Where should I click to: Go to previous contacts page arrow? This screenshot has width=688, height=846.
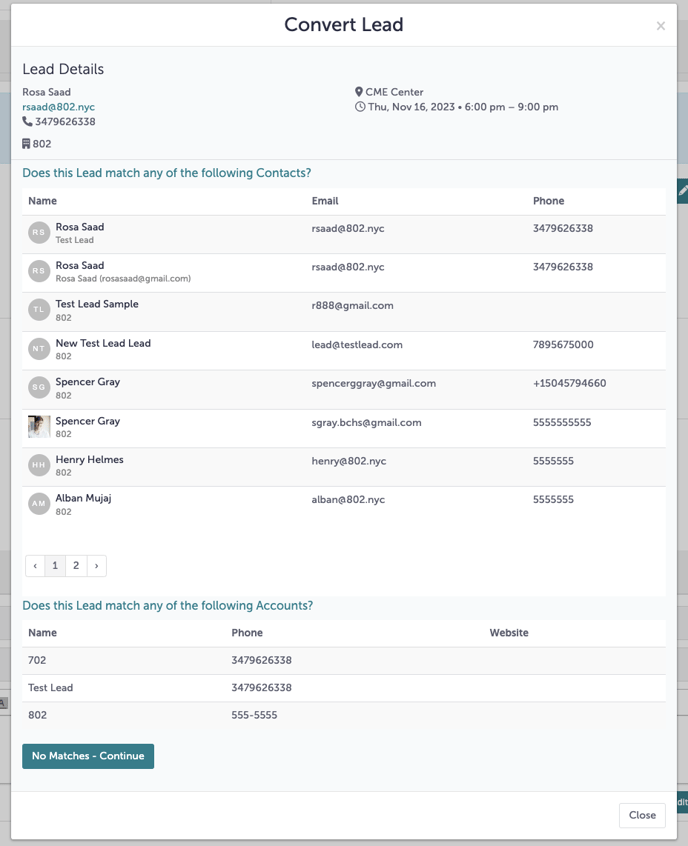point(35,566)
